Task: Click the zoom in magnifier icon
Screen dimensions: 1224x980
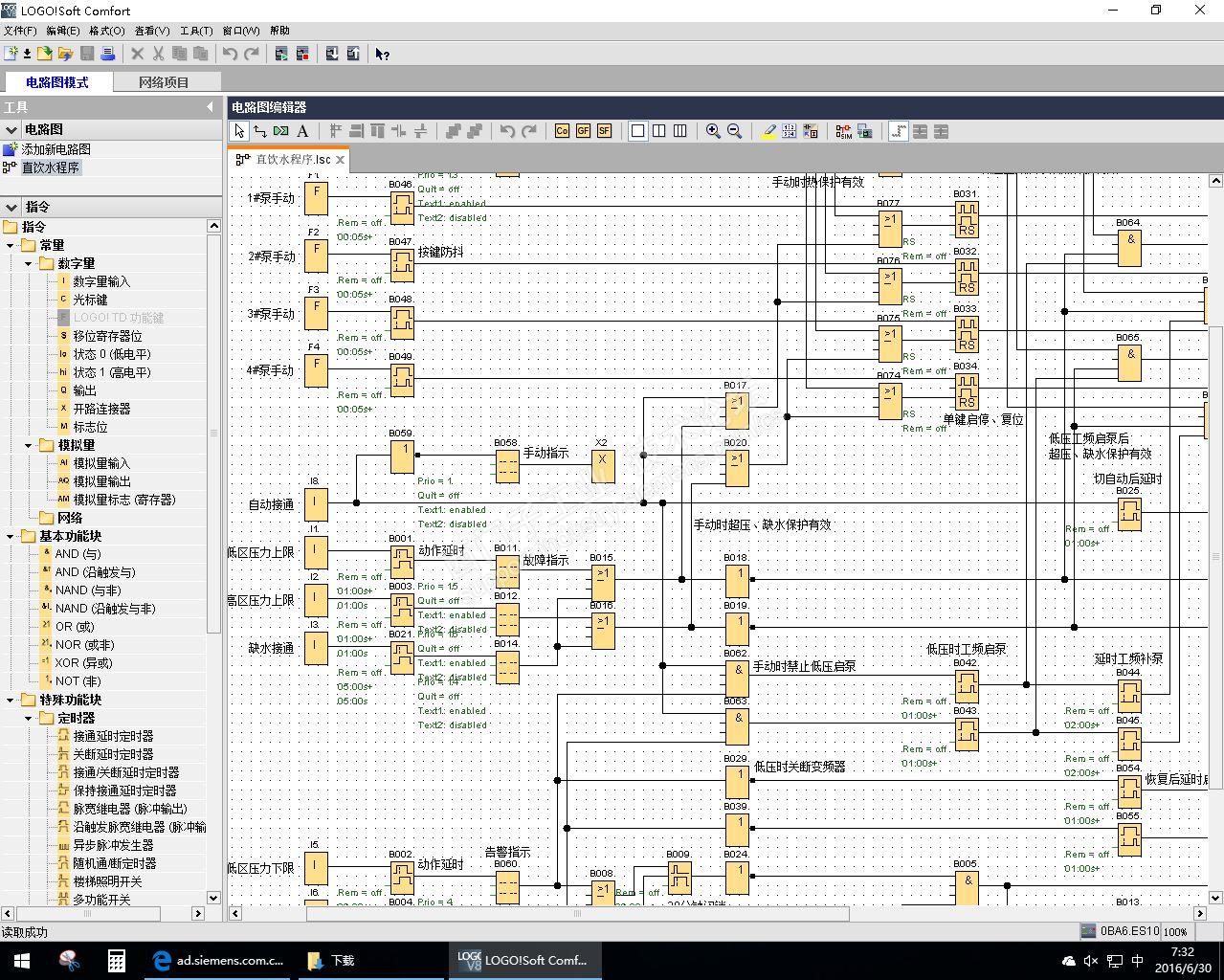Action: click(x=713, y=131)
